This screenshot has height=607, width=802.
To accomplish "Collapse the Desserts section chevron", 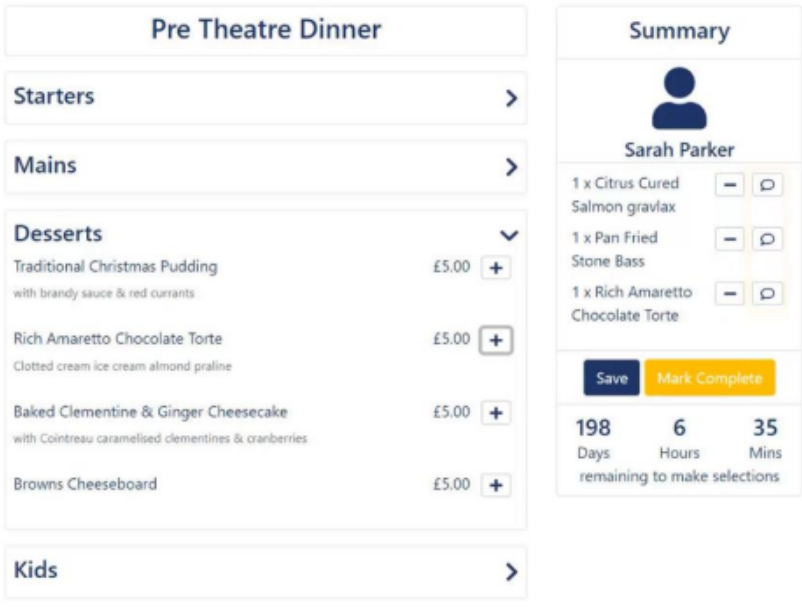I will tap(509, 236).
